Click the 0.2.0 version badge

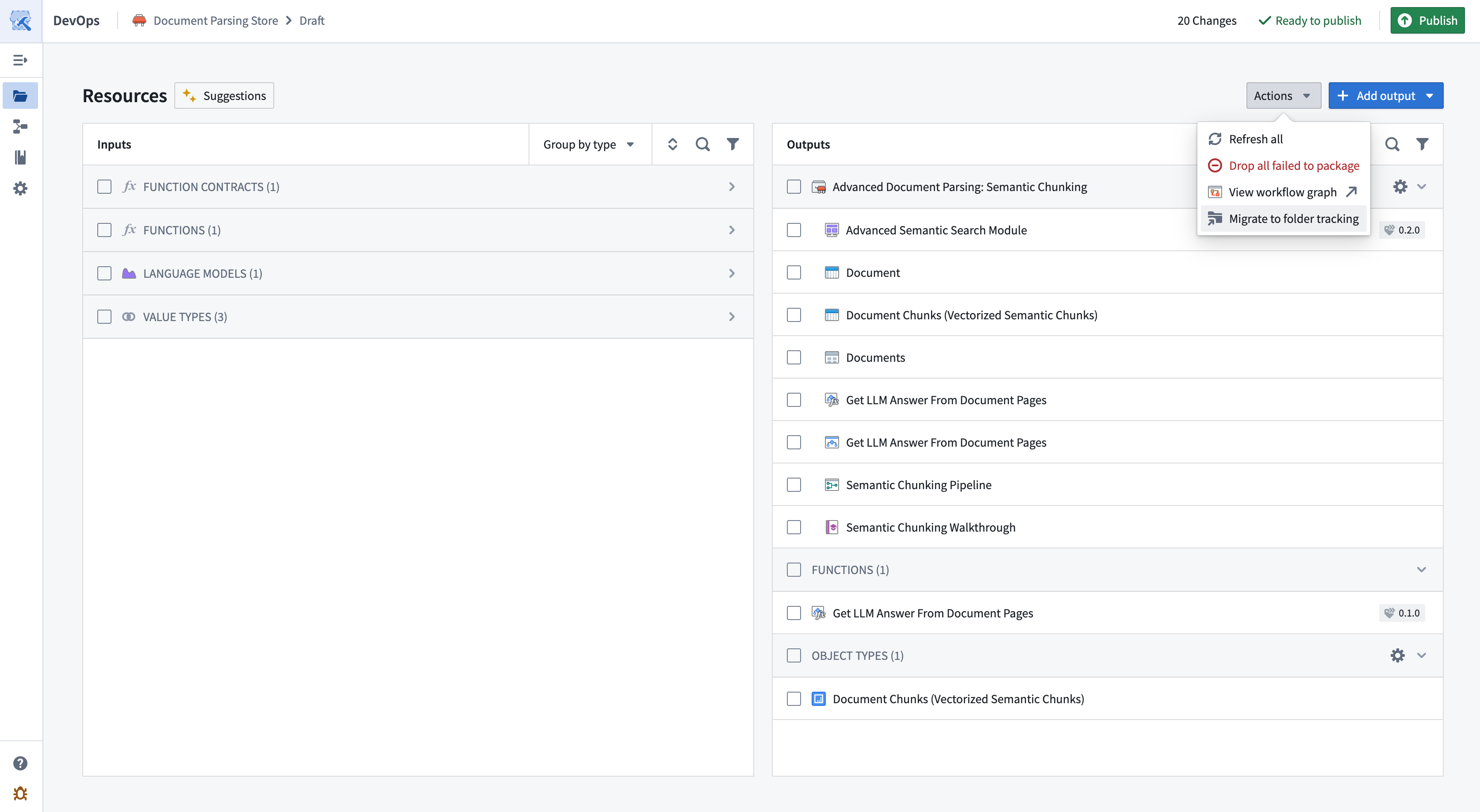pyautogui.click(x=1402, y=230)
